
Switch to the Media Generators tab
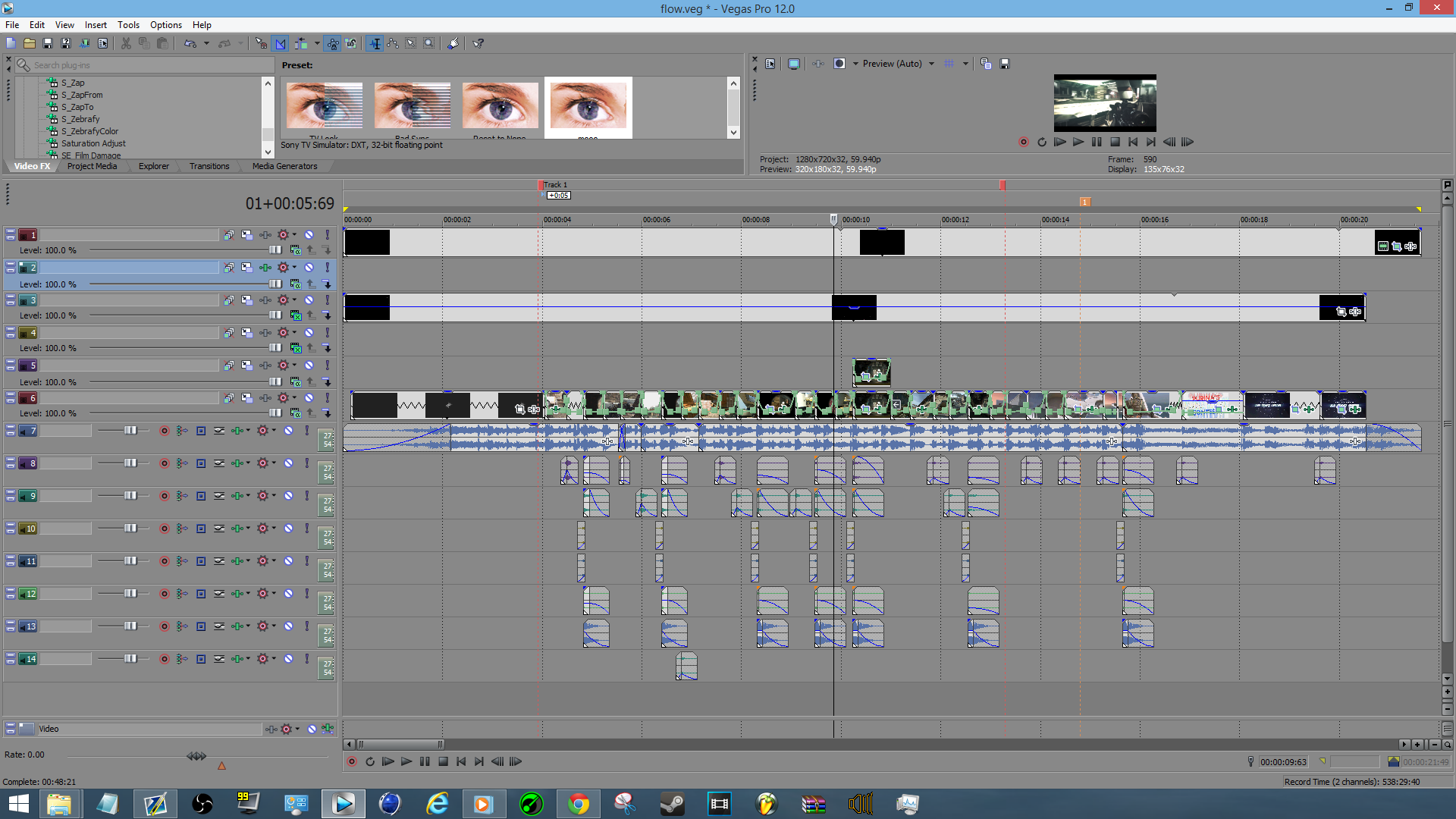coord(284,166)
